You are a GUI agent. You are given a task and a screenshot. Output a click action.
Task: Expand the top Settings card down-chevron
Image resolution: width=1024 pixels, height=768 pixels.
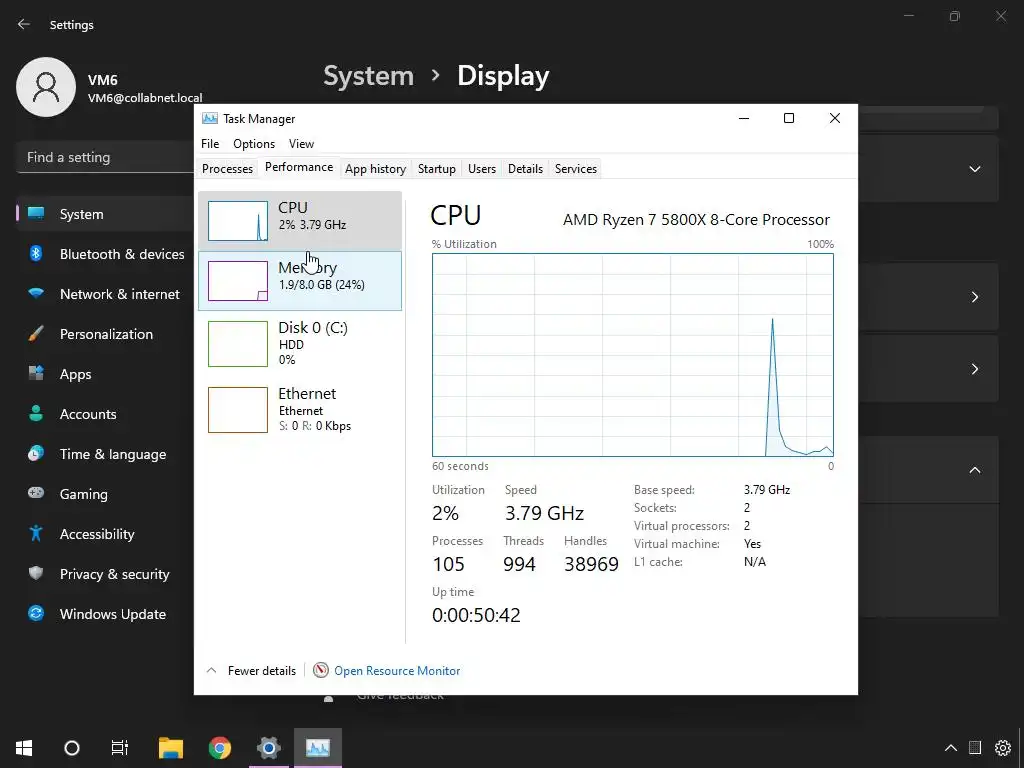click(974, 169)
